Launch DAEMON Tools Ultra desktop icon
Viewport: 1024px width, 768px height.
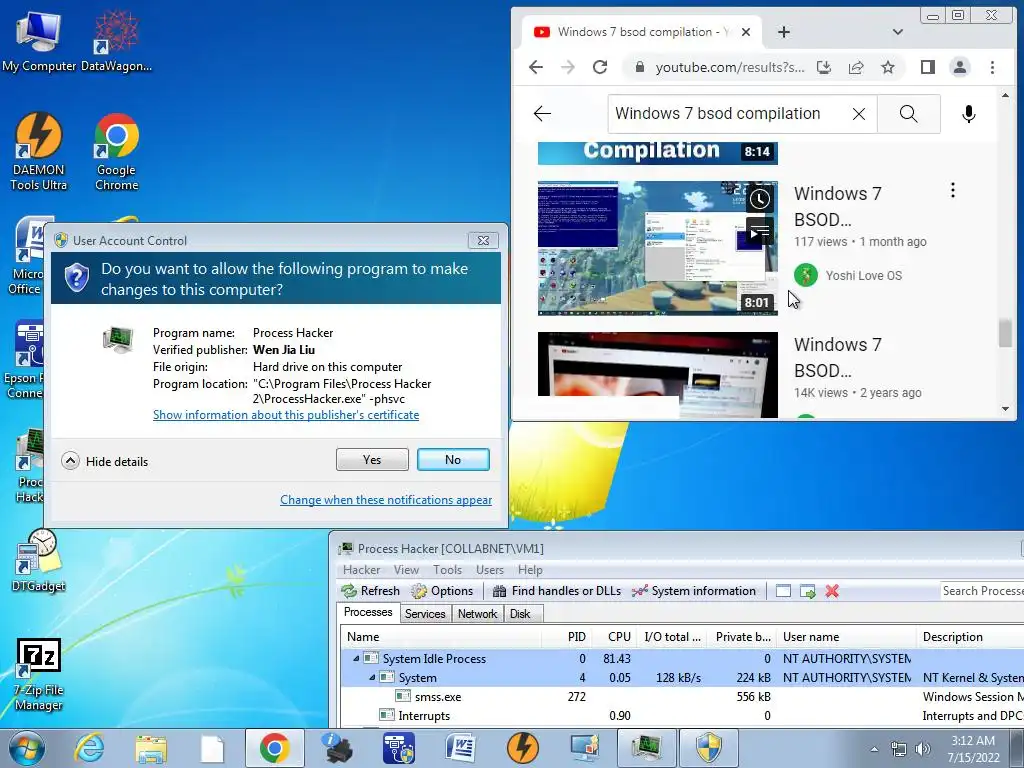pyautogui.click(x=39, y=152)
